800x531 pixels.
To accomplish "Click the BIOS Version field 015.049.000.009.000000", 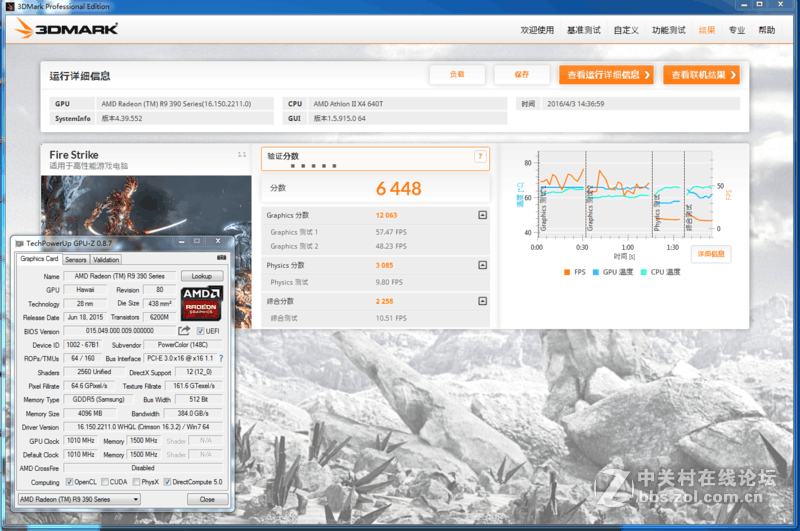I will [x=120, y=331].
